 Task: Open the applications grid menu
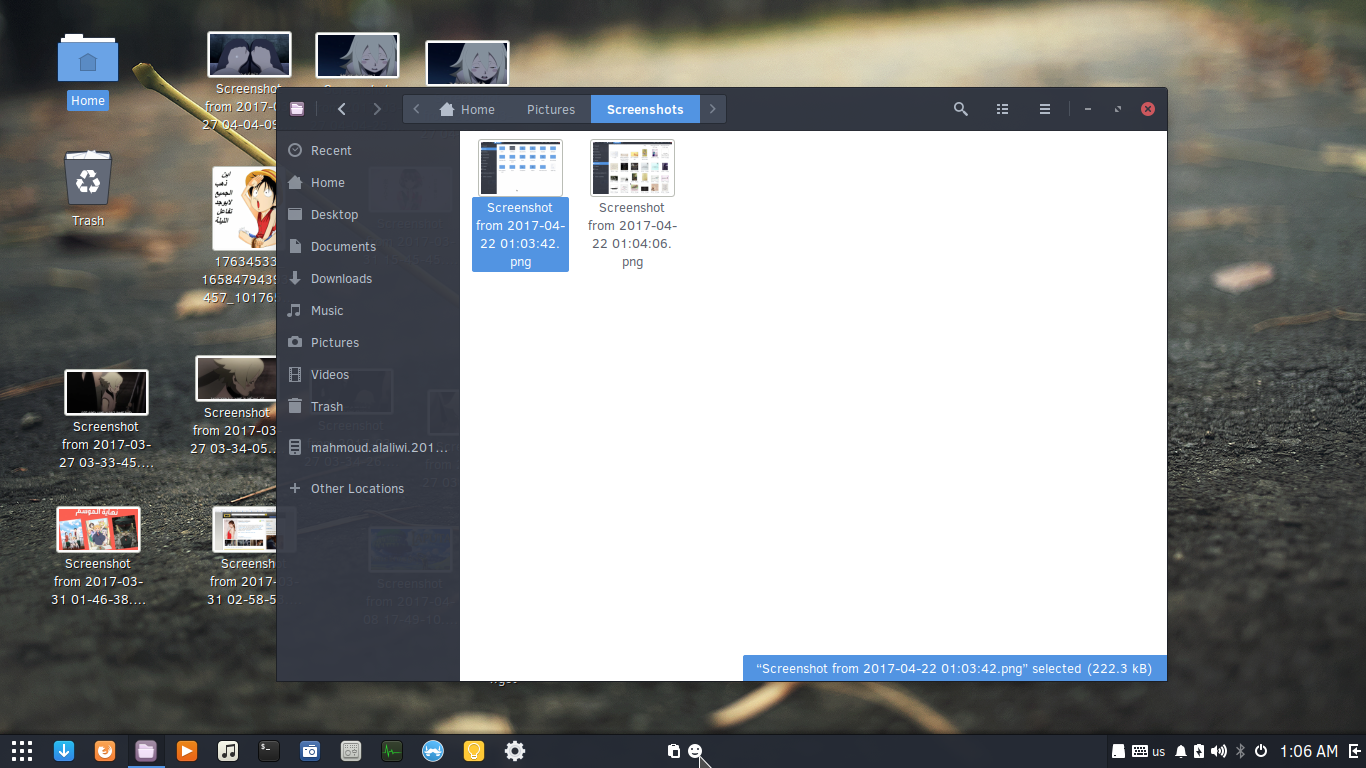(x=22, y=750)
